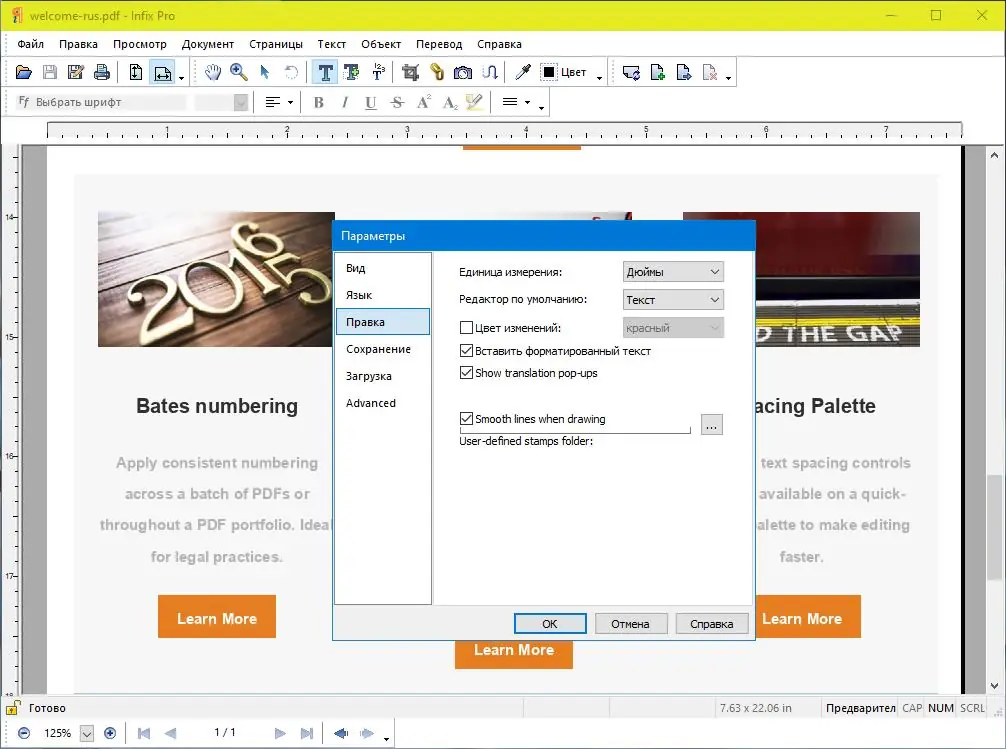Browse stamps folder with '...' button
Viewport: 1006px width, 749px height.
[x=712, y=425]
